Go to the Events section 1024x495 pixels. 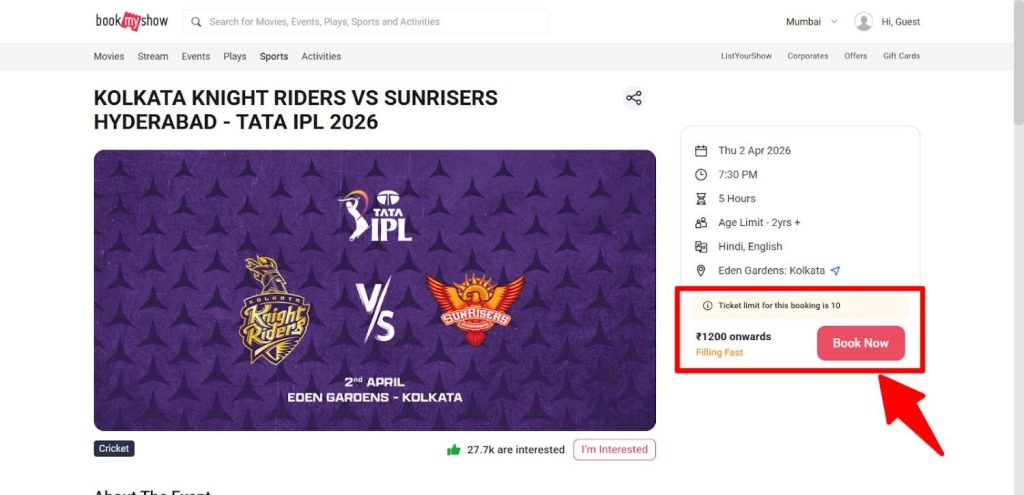coord(195,56)
